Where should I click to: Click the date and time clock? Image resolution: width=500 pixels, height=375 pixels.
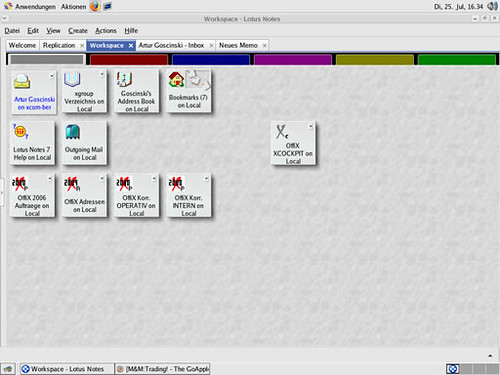[458, 6]
